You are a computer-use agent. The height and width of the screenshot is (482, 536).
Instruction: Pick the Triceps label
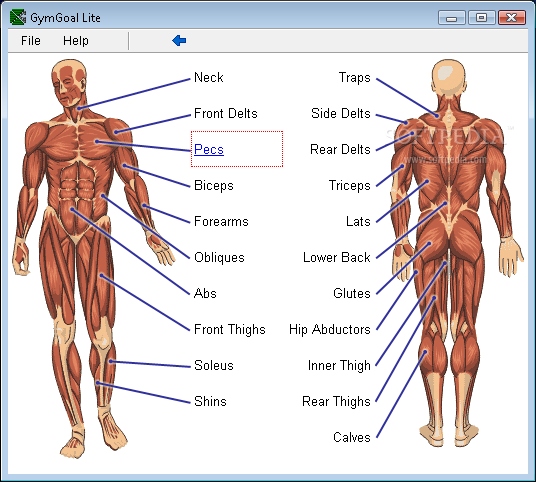click(x=349, y=186)
